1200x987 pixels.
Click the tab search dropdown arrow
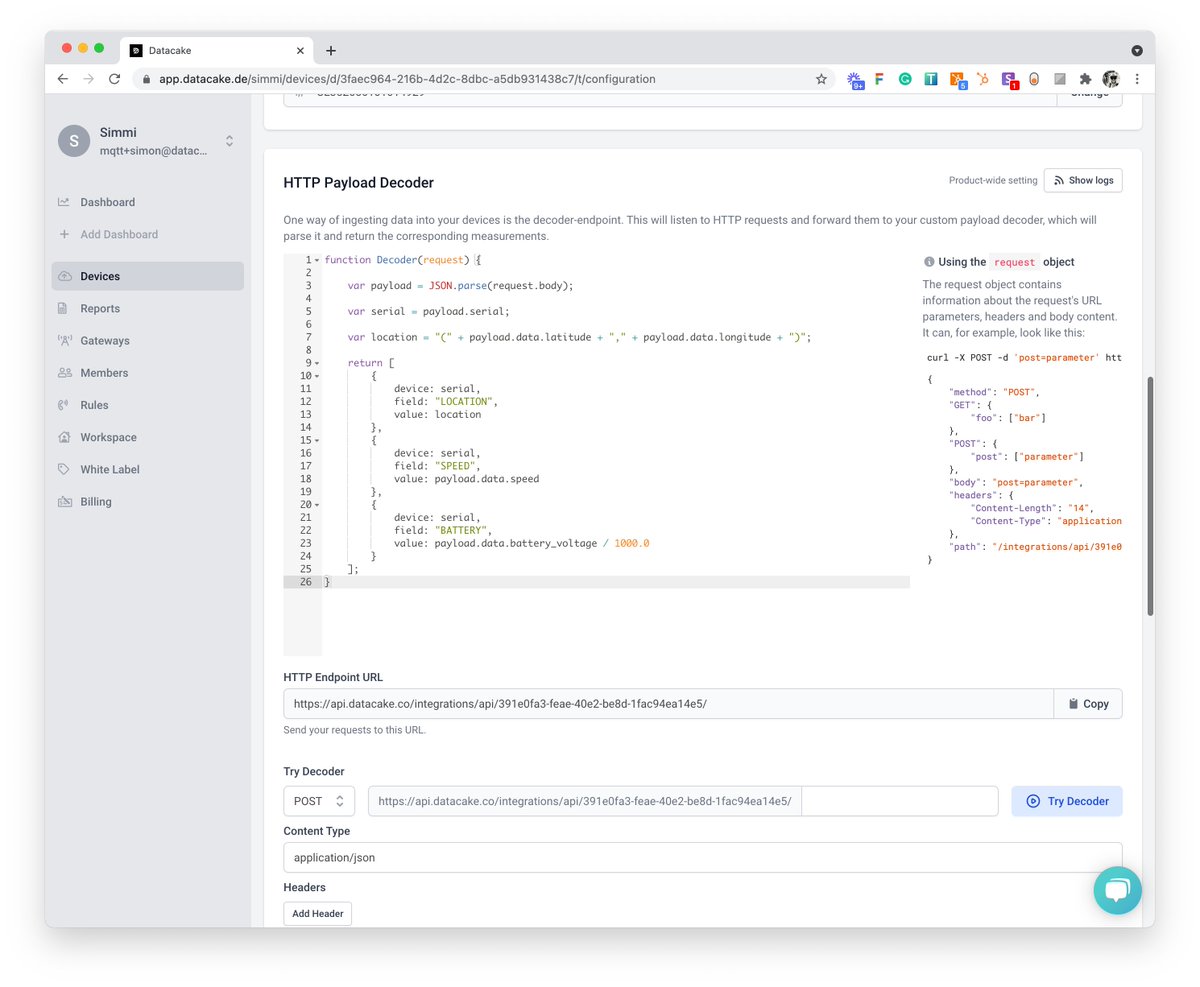[1137, 50]
